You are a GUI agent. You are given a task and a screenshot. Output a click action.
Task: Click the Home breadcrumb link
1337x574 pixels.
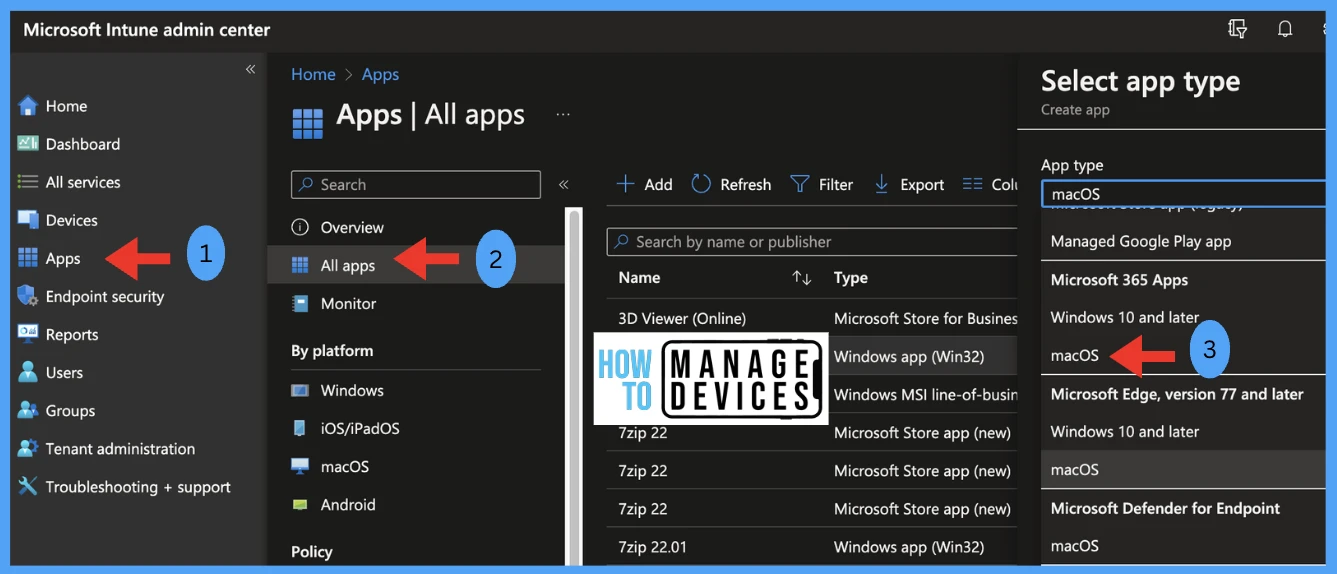tap(313, 74)
